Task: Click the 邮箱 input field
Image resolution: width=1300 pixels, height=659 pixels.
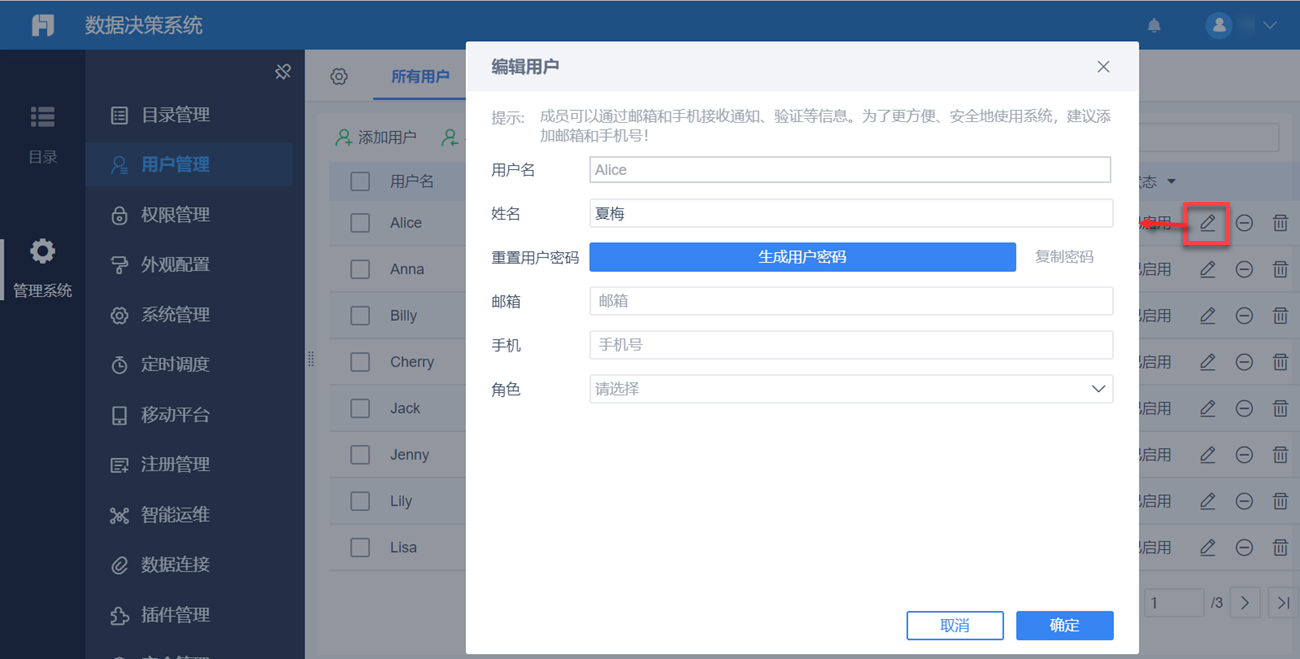Action: (x=851, y=301)
